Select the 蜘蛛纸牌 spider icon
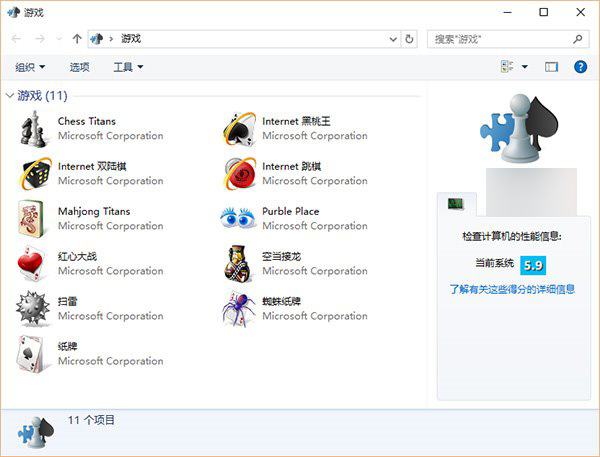Screen dimensions: 600x457 (x=238, y=309)
